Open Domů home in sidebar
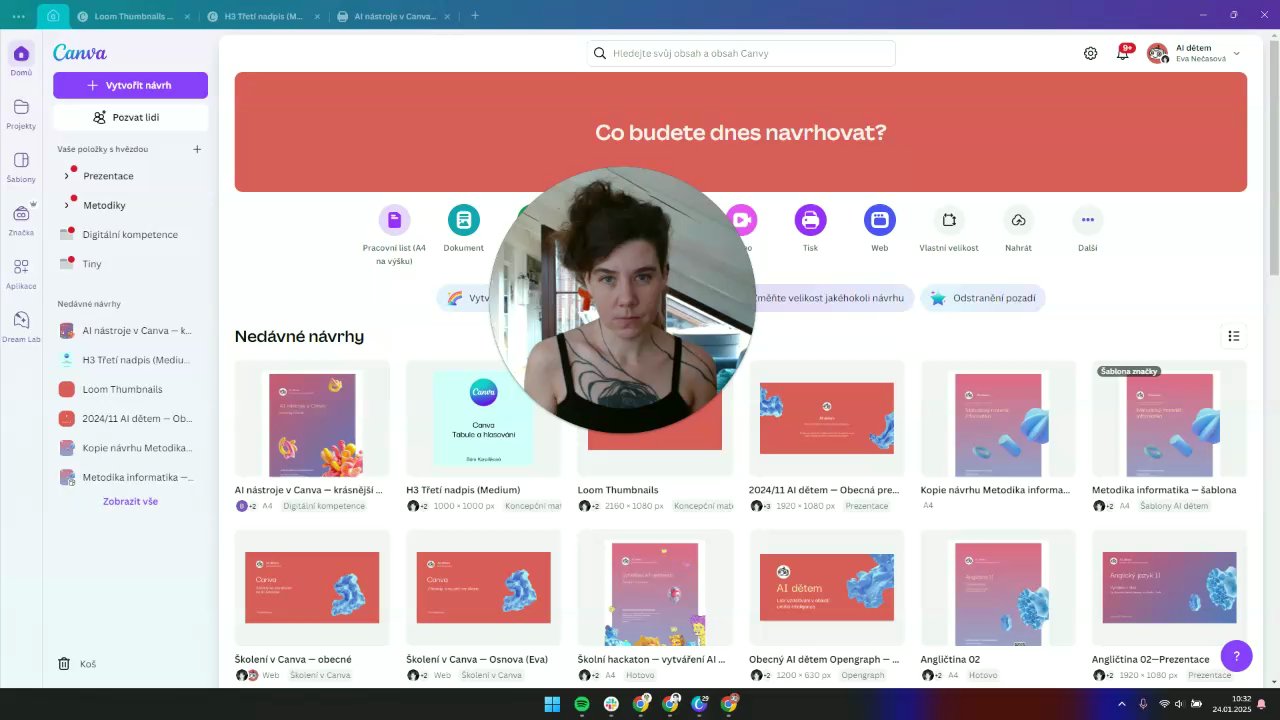This screenshot has height=720, width=1280. tap(21, 60)
